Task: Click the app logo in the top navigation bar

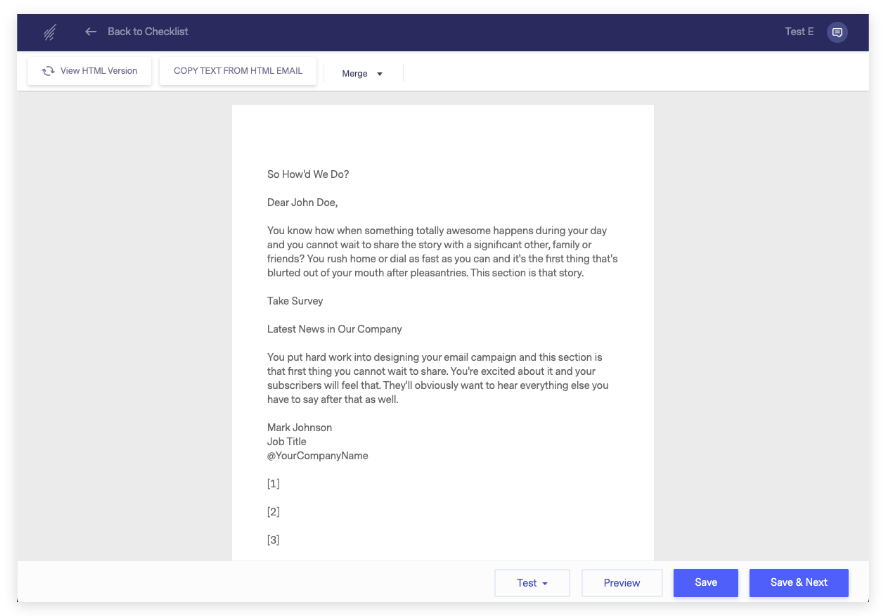Action: 49,31
